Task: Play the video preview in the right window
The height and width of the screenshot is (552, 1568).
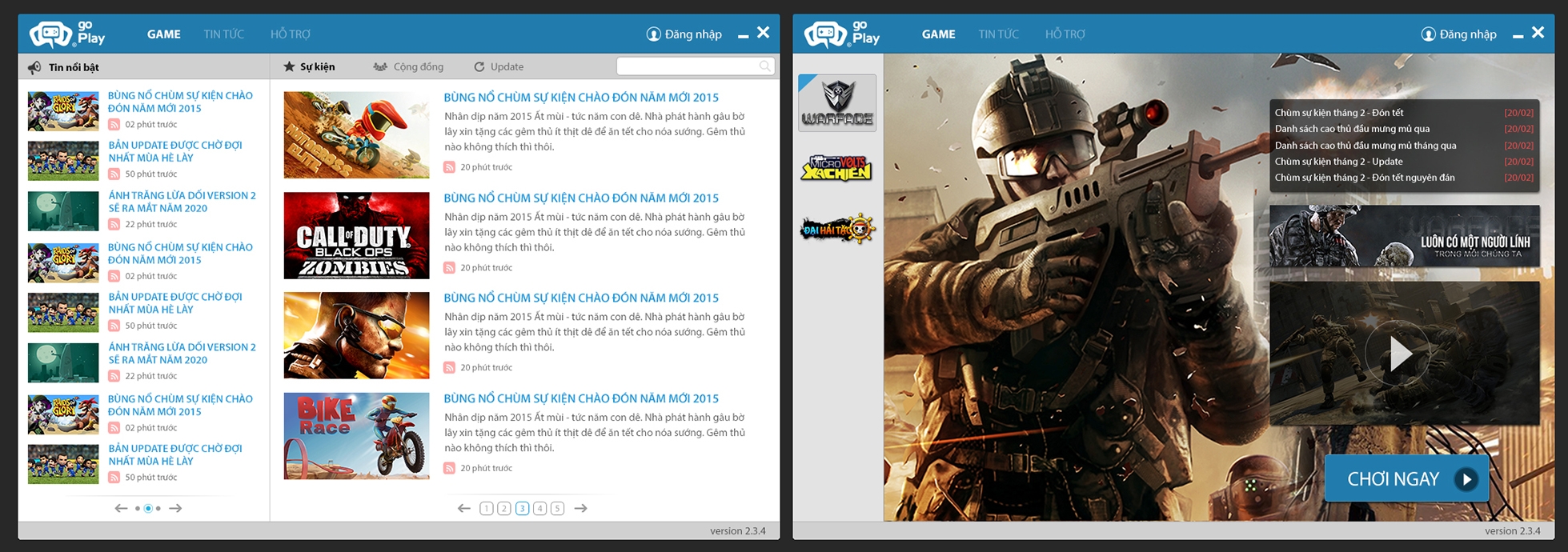Action: point(1398,354)
